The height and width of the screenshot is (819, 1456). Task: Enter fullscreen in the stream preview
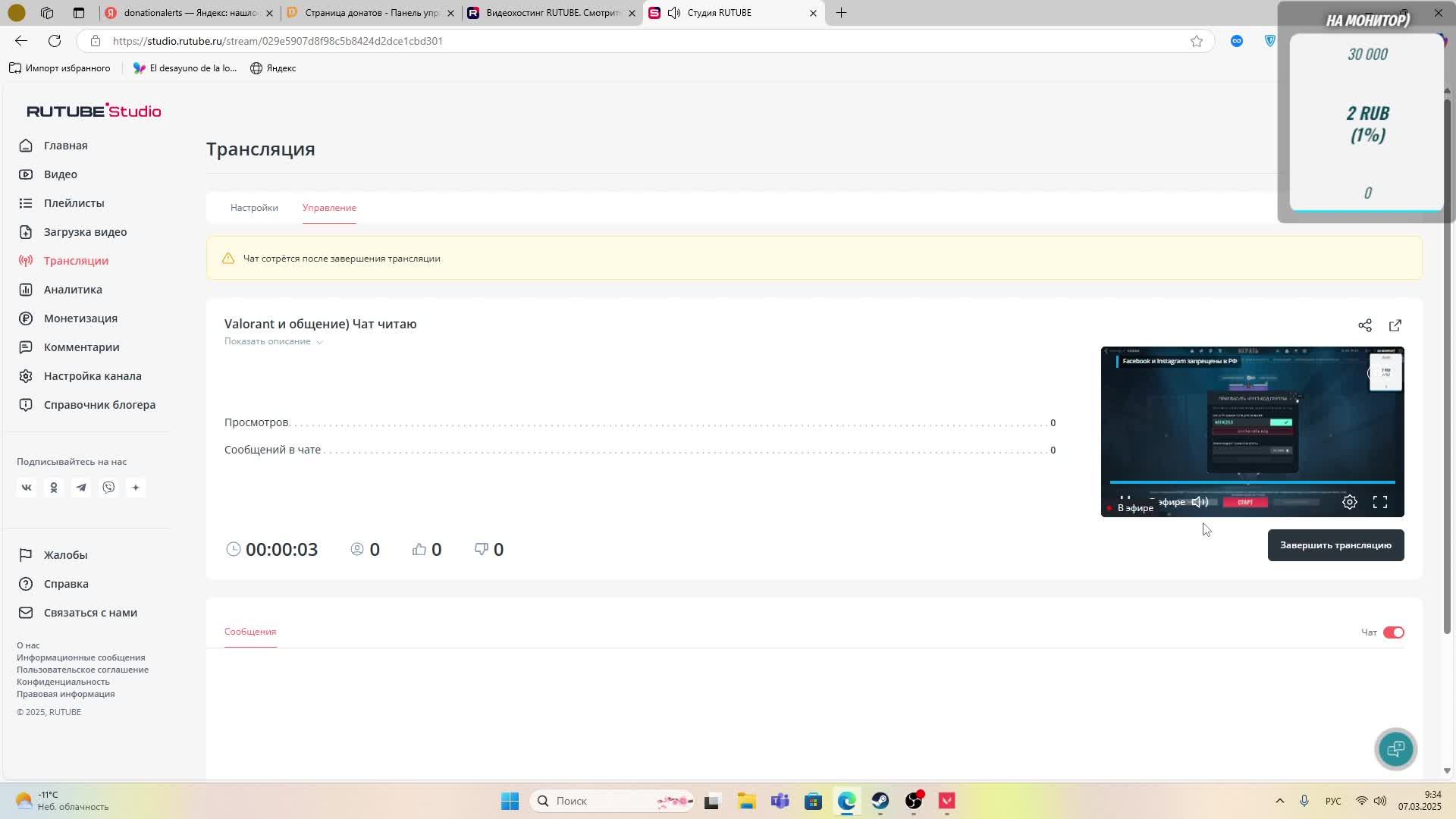pos(1380,502)
